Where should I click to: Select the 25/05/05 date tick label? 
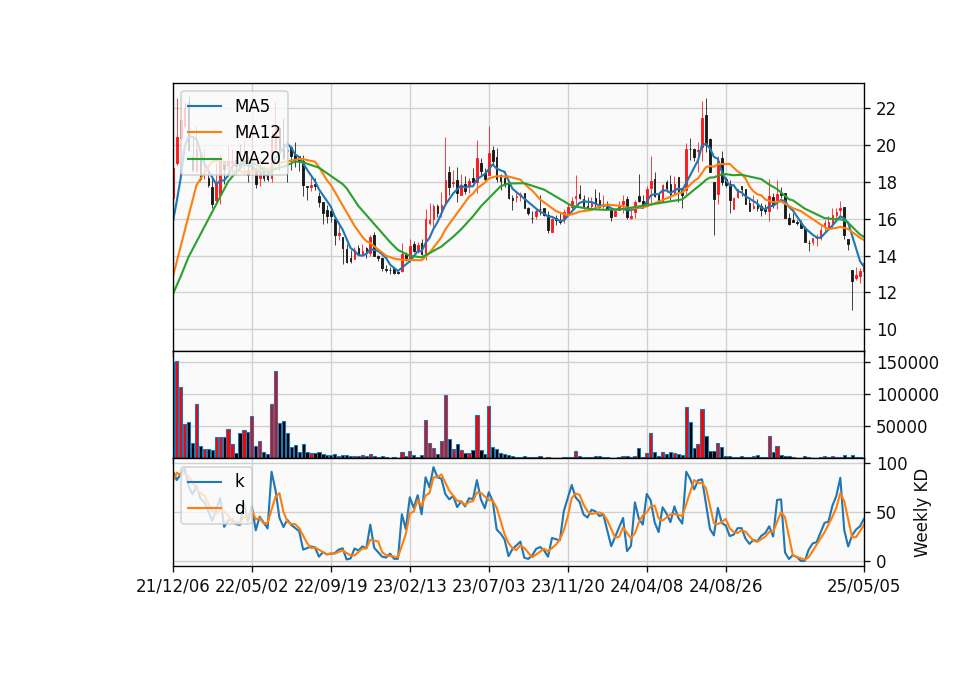[x=863, y=586]
